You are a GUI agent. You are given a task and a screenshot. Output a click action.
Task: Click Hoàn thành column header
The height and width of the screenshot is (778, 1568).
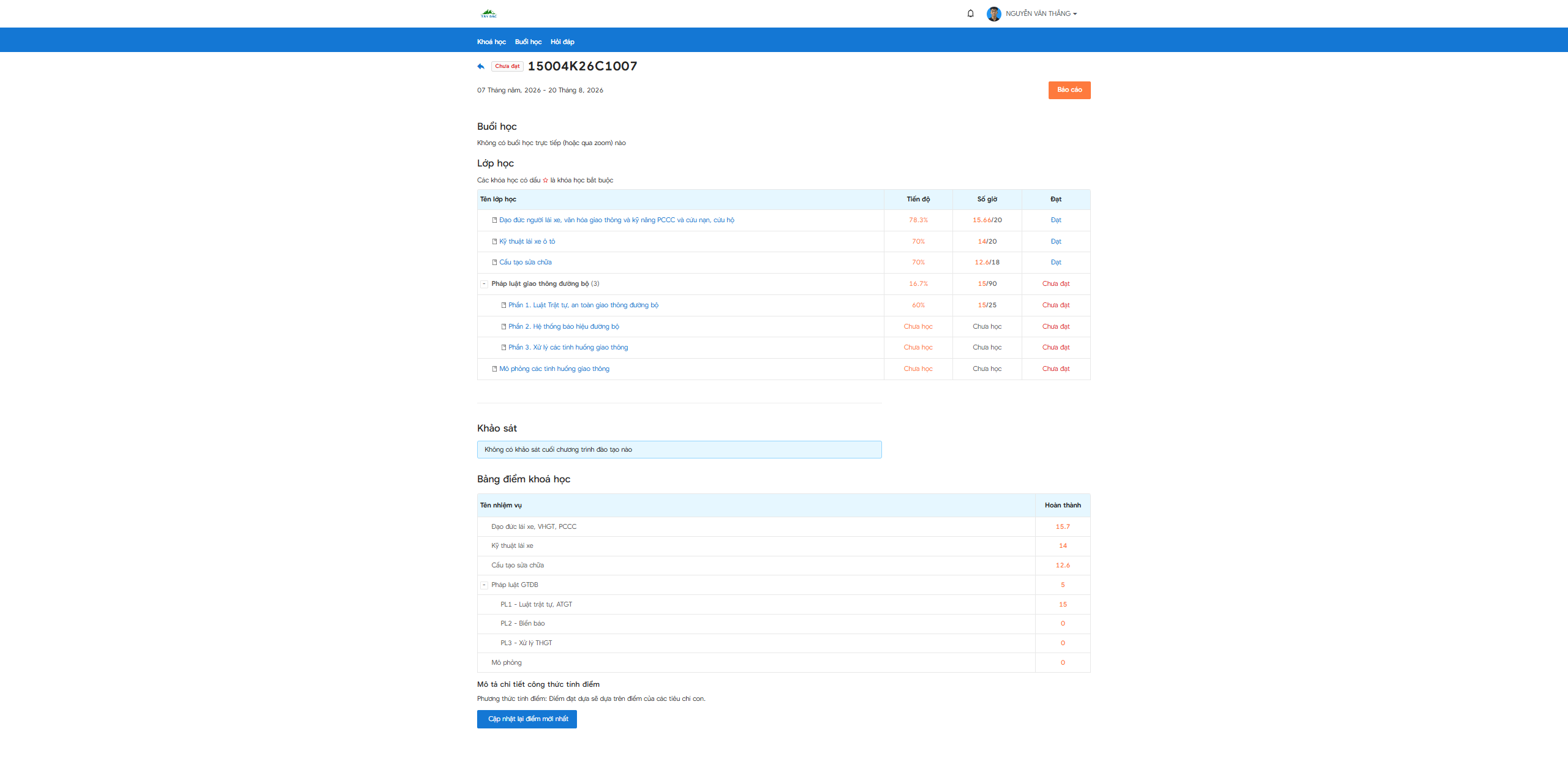[x=1063, y=506]
